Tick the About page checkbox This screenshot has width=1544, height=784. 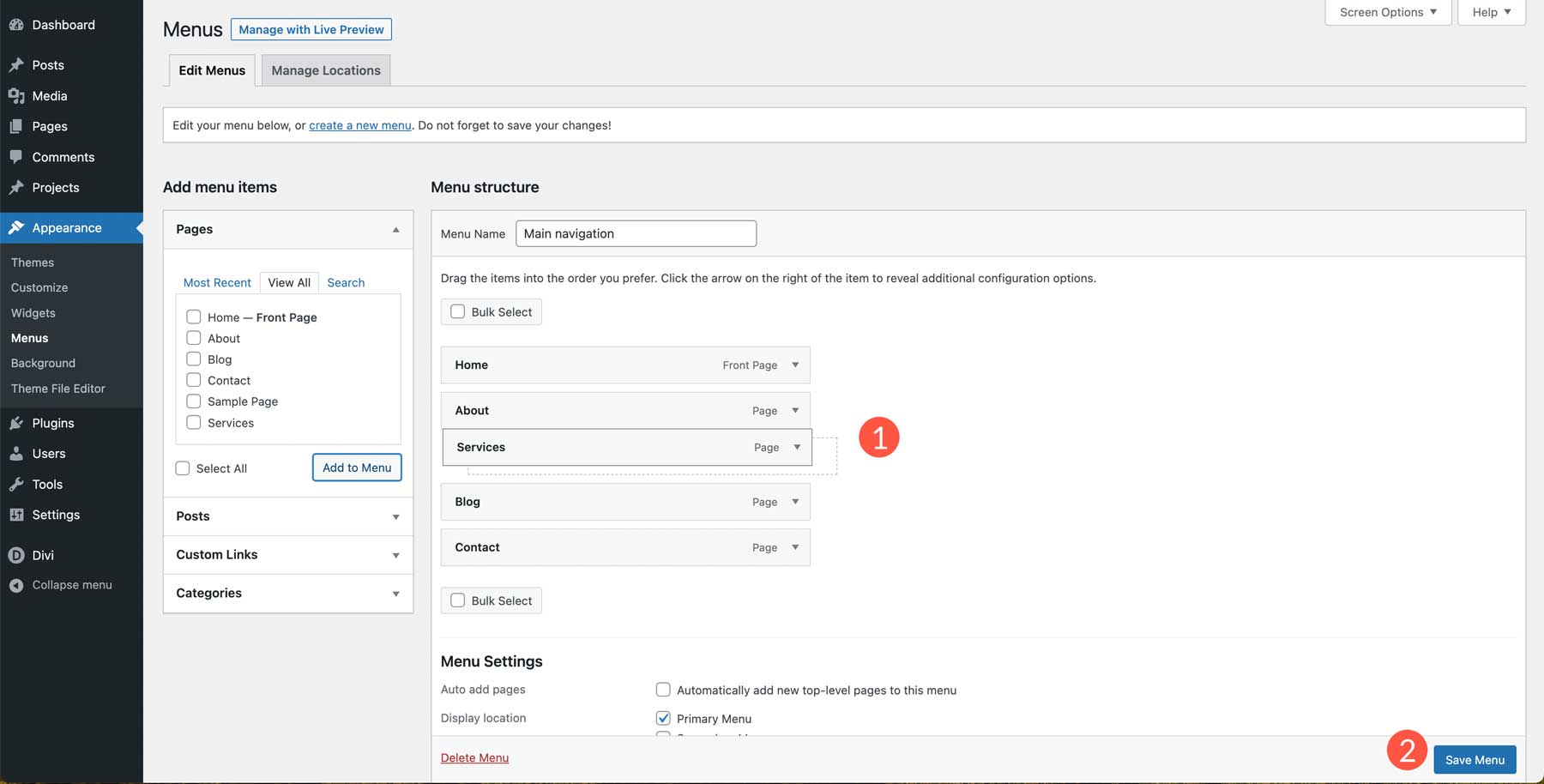click(194, 338)
